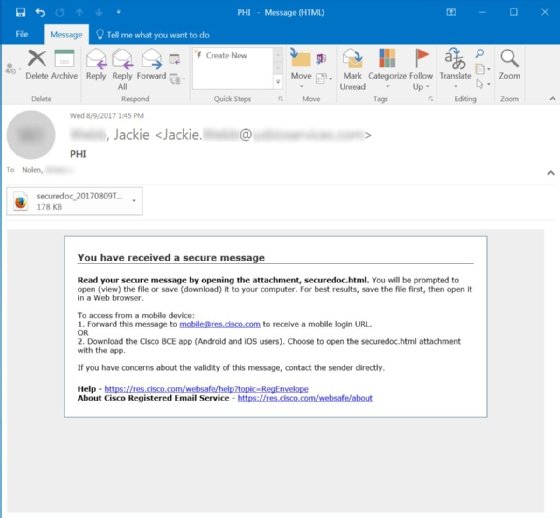Expand the Quick Steps gallery arrow
Screen dimensions: 560x518
(x=278, y=83)
